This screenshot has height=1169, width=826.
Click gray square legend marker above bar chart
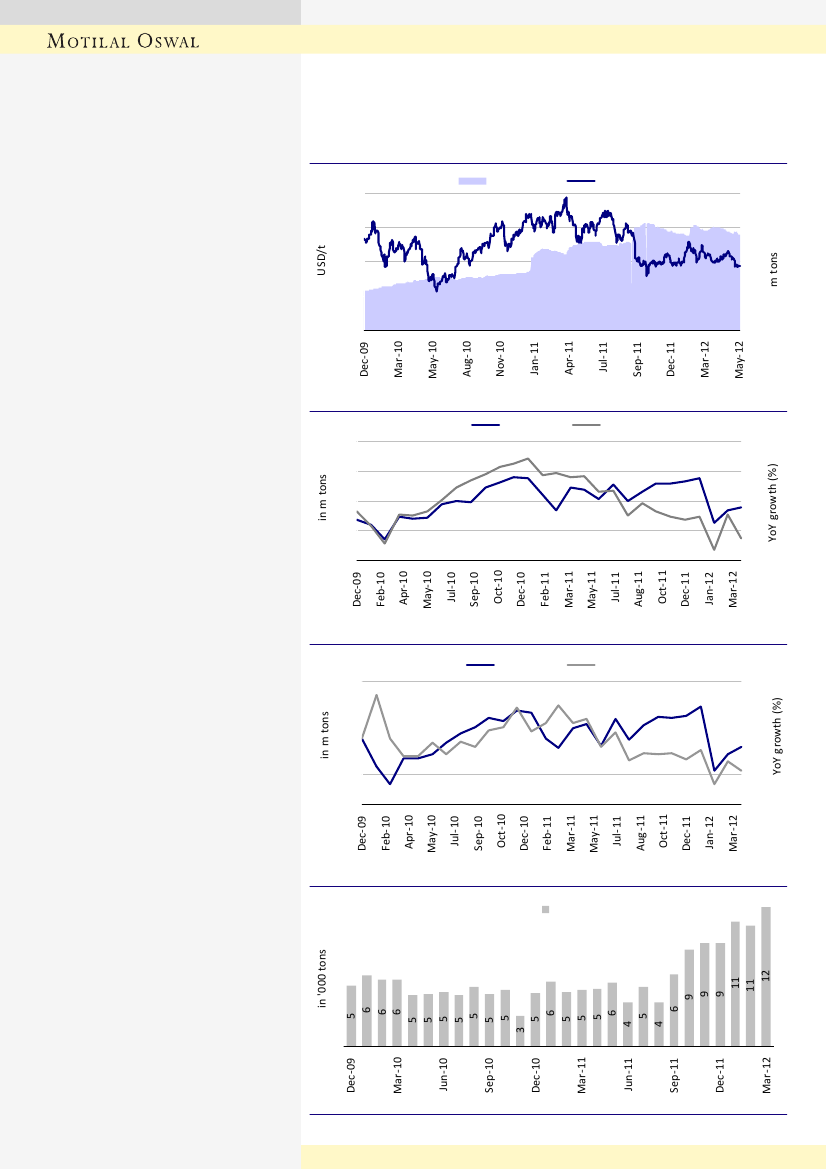(x=546, y=909)
